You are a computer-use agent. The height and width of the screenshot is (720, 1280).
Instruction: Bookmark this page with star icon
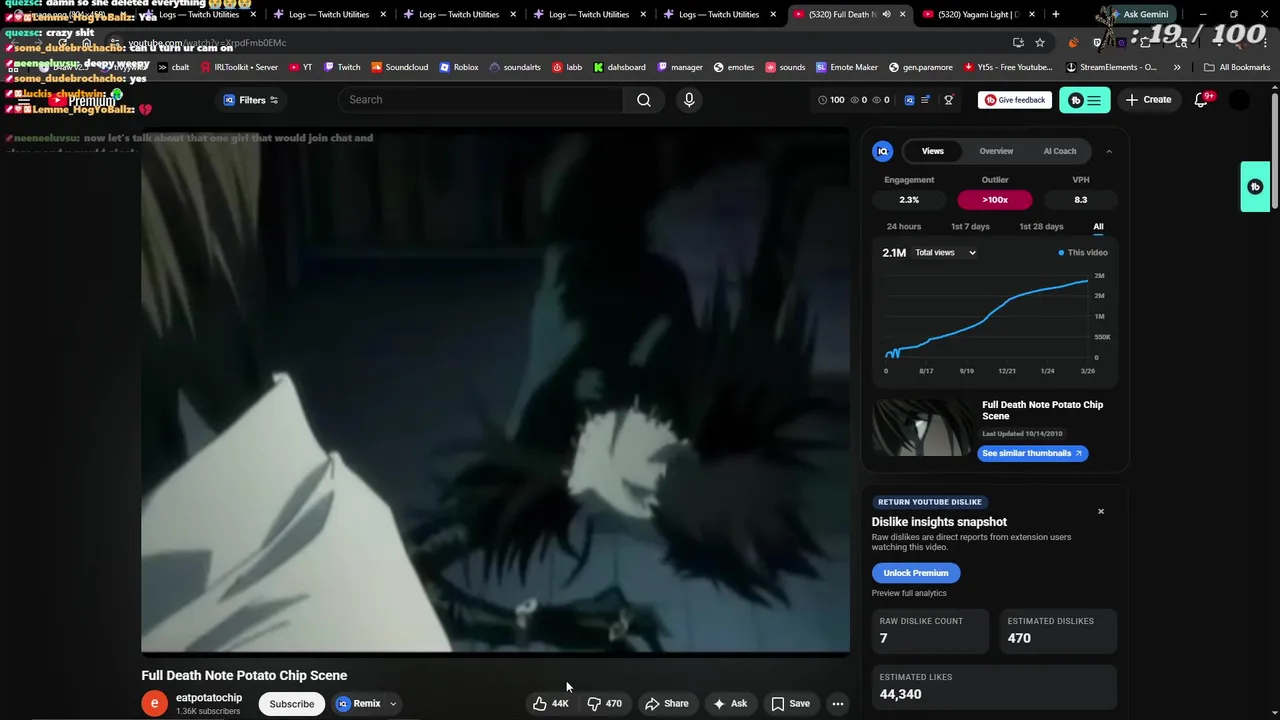click(1040, 42)
